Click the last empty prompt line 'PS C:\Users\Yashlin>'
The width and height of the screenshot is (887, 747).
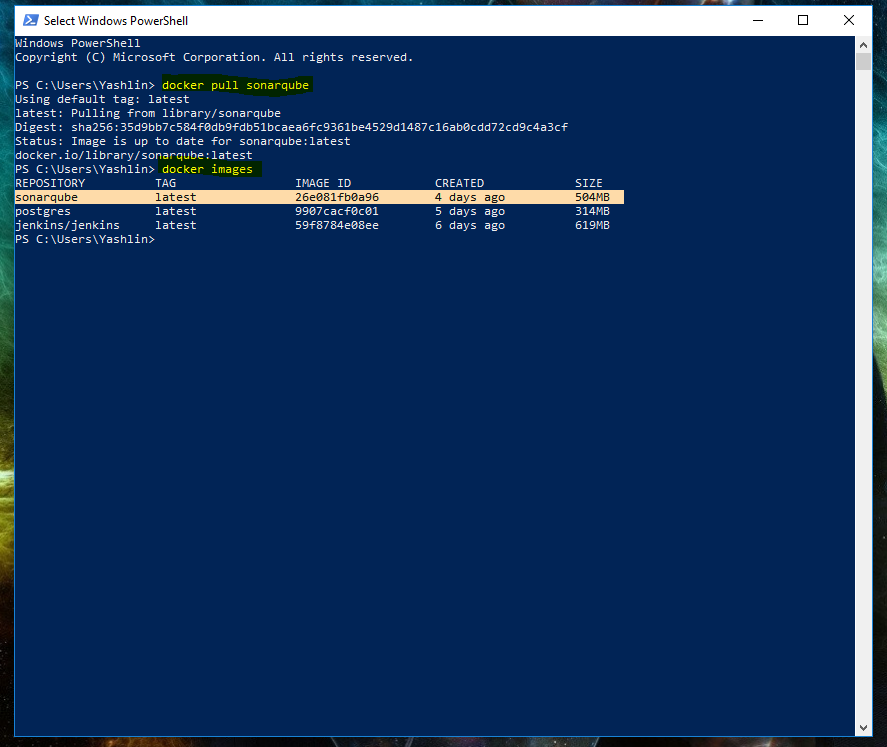(x=85, y=239)
